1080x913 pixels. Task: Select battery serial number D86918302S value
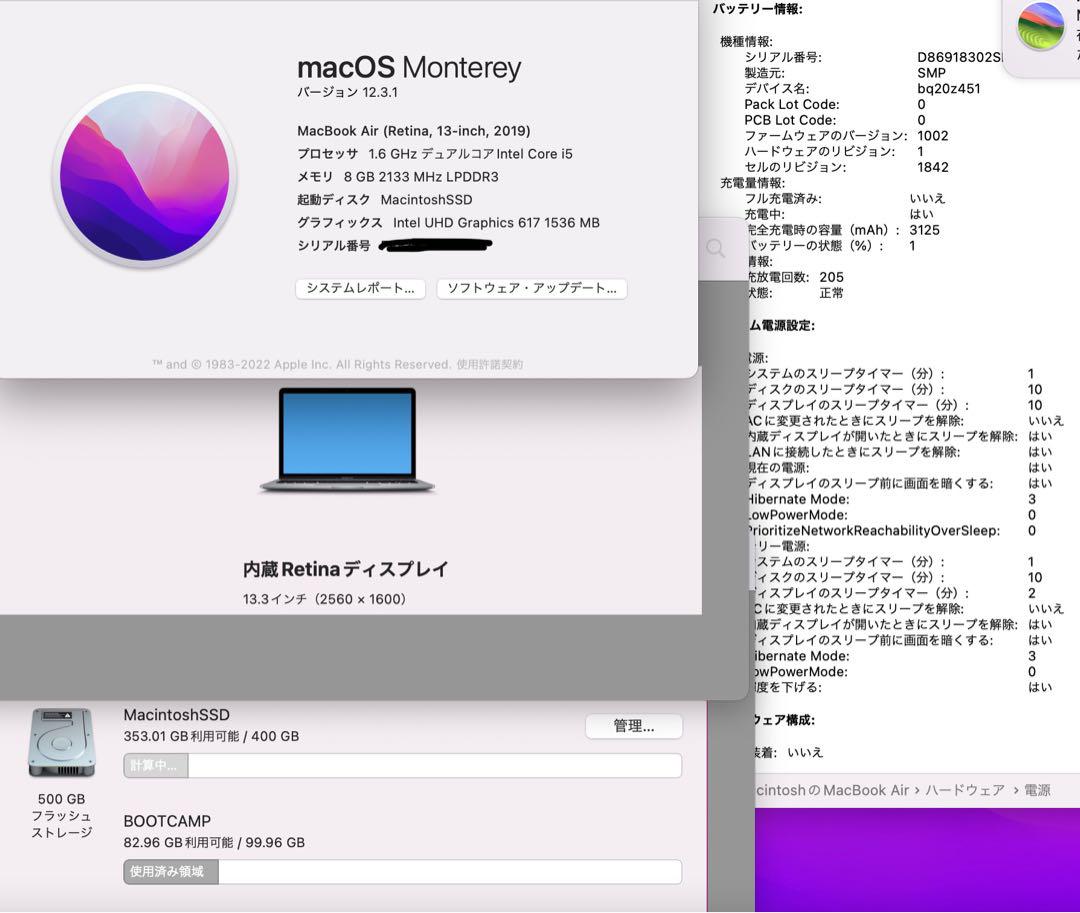(959, 57)
